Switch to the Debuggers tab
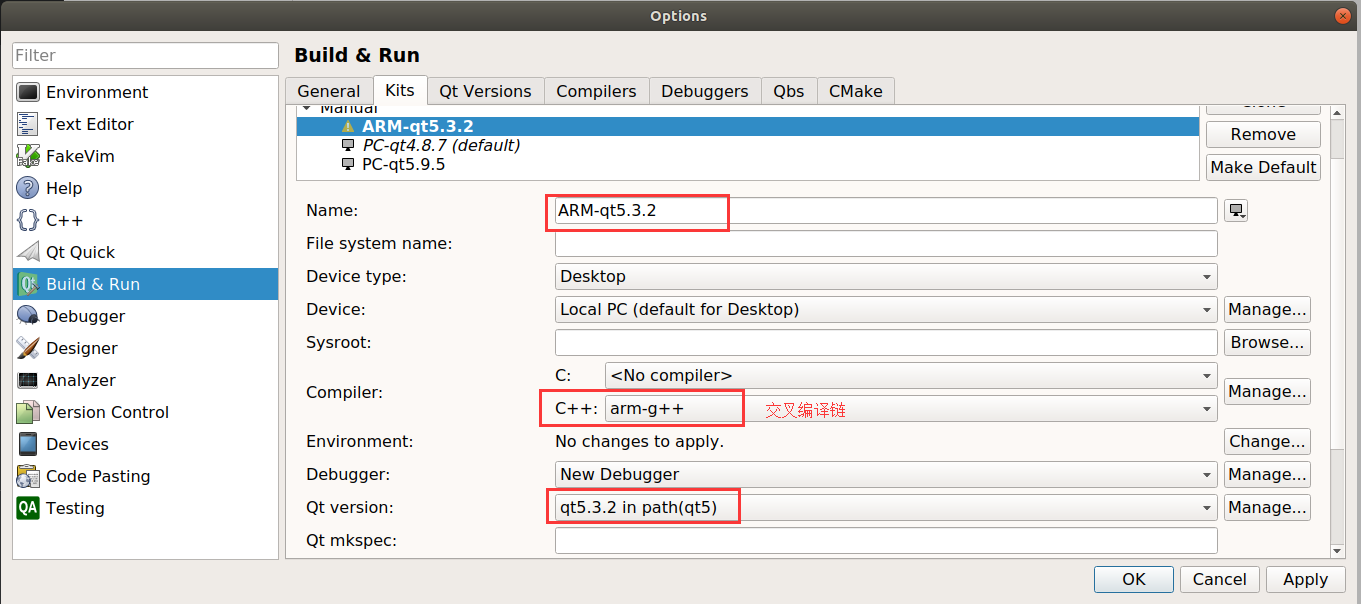This screenshot has width=1361, height=604. point(705,91)
